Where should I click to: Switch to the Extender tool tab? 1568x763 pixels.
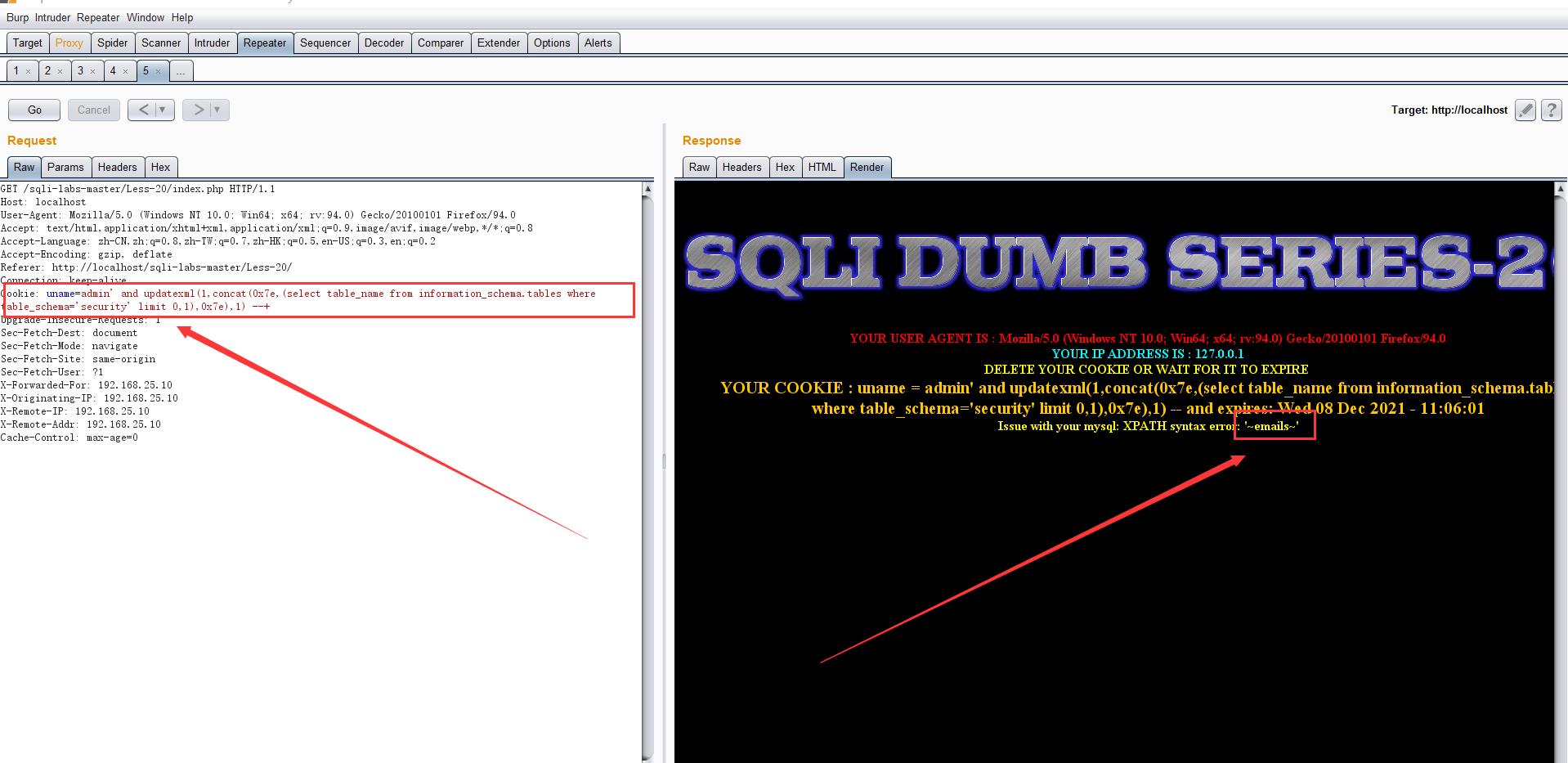pyautogui.click(x=499, y=43)
